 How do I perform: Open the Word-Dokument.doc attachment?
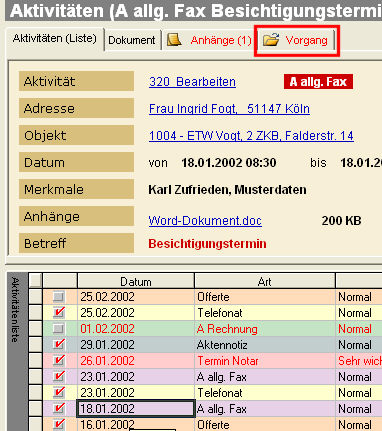click(x=205, y=221)
